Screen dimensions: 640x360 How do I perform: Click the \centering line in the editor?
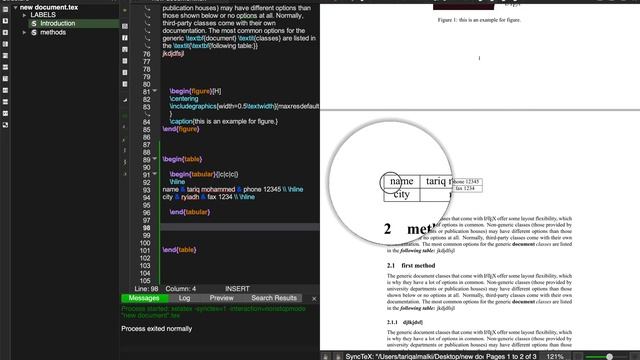coord(184,99)
